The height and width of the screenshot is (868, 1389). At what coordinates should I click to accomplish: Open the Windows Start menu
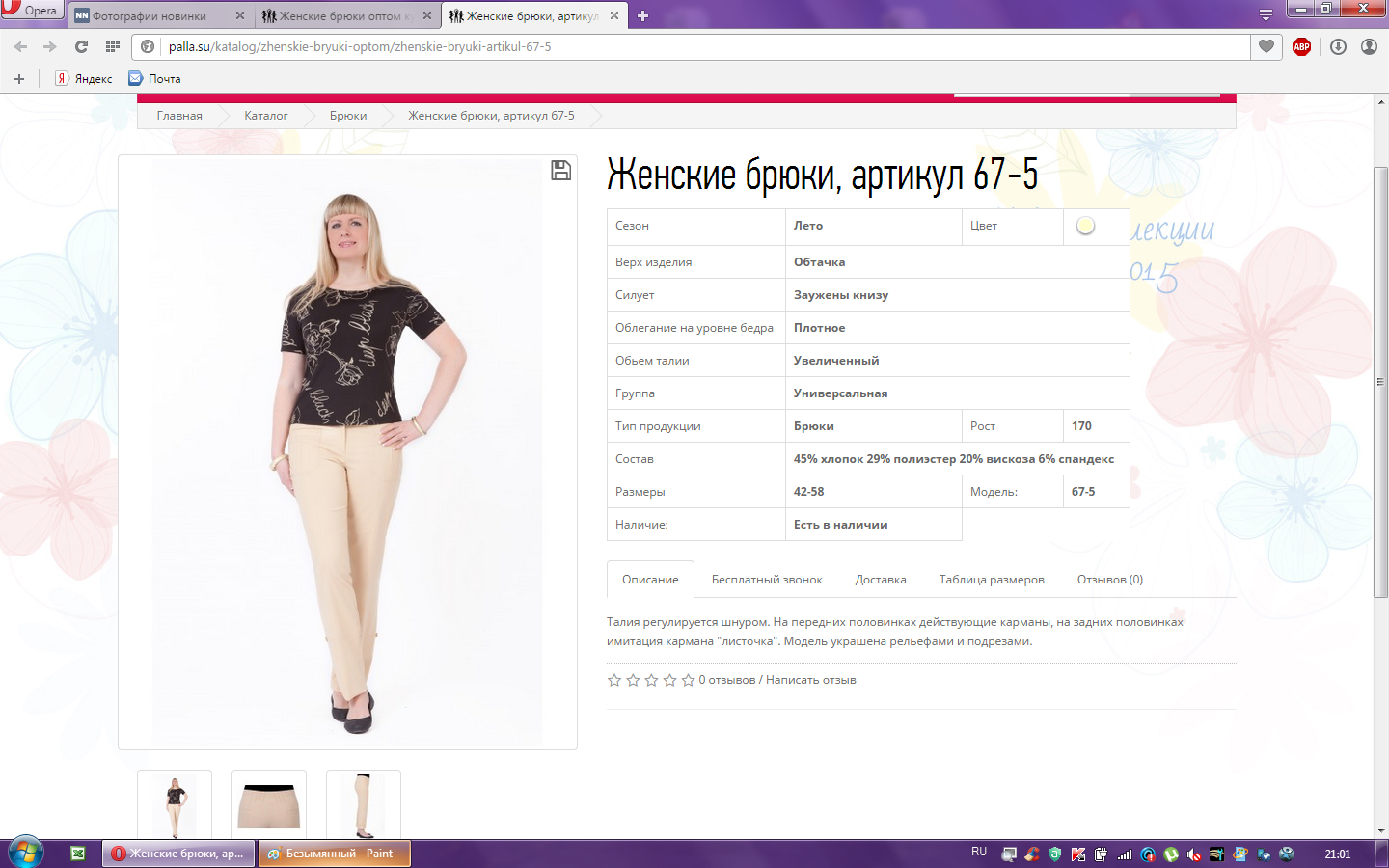coord(25,854)
